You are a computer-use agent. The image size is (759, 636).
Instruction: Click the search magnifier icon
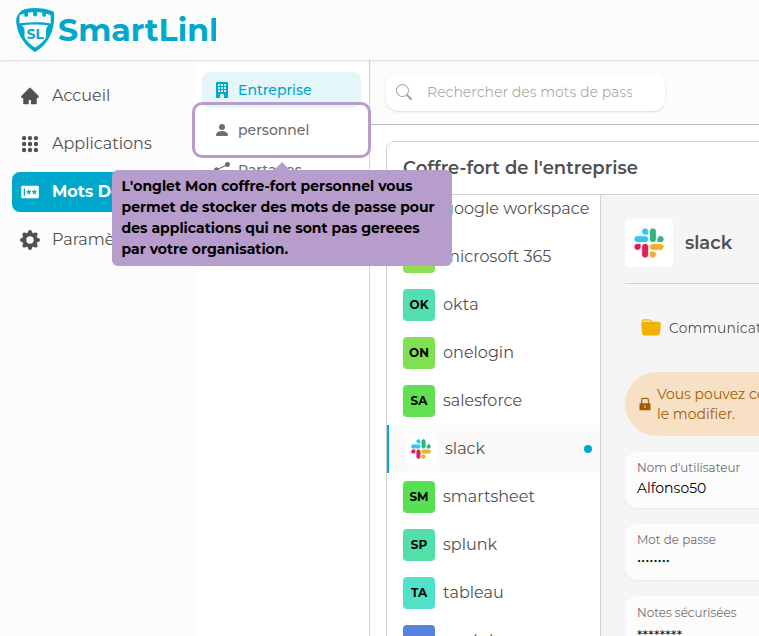(x=405, y=92)
